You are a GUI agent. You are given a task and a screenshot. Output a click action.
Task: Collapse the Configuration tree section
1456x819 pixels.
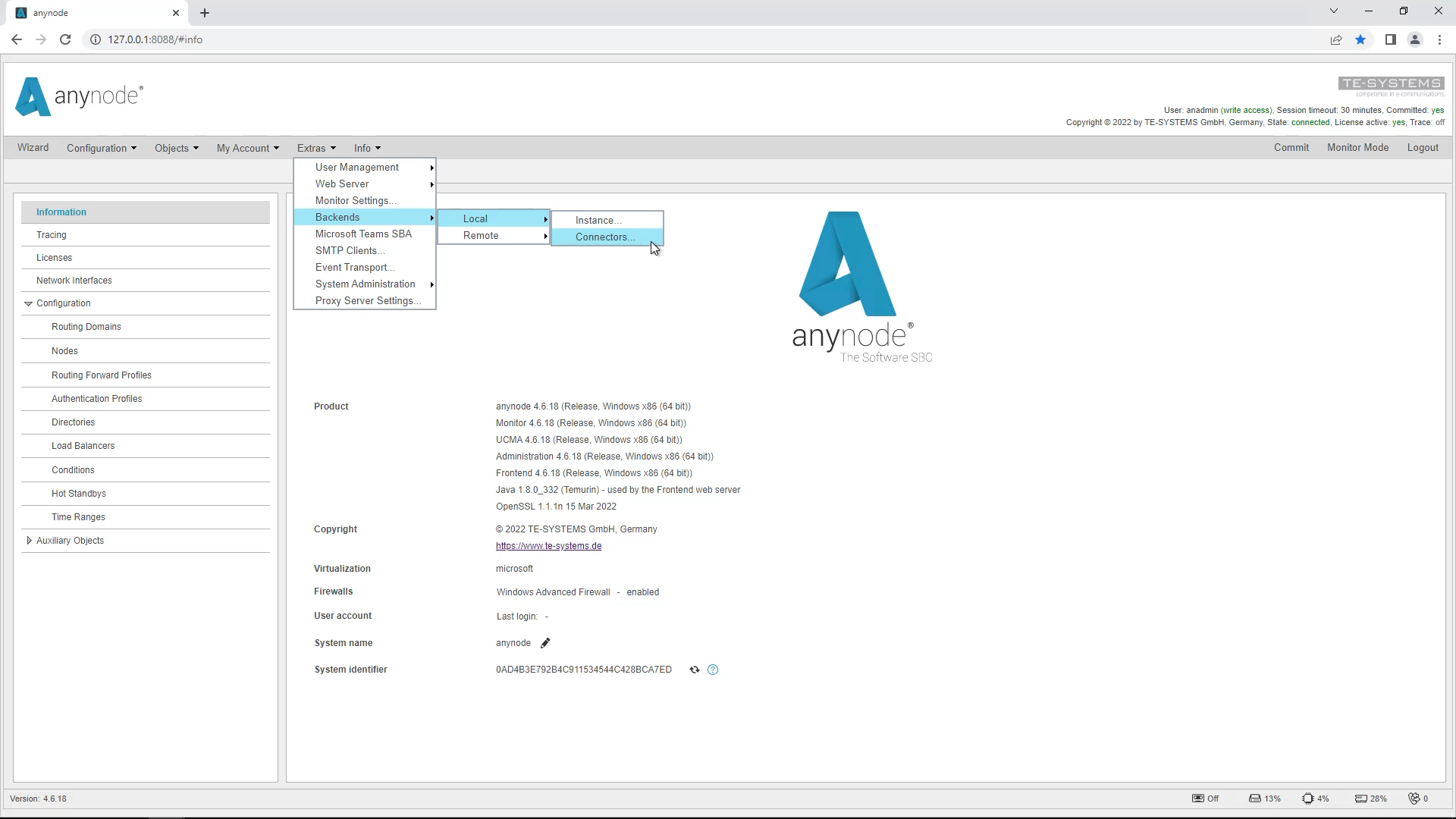coord(29,303)
